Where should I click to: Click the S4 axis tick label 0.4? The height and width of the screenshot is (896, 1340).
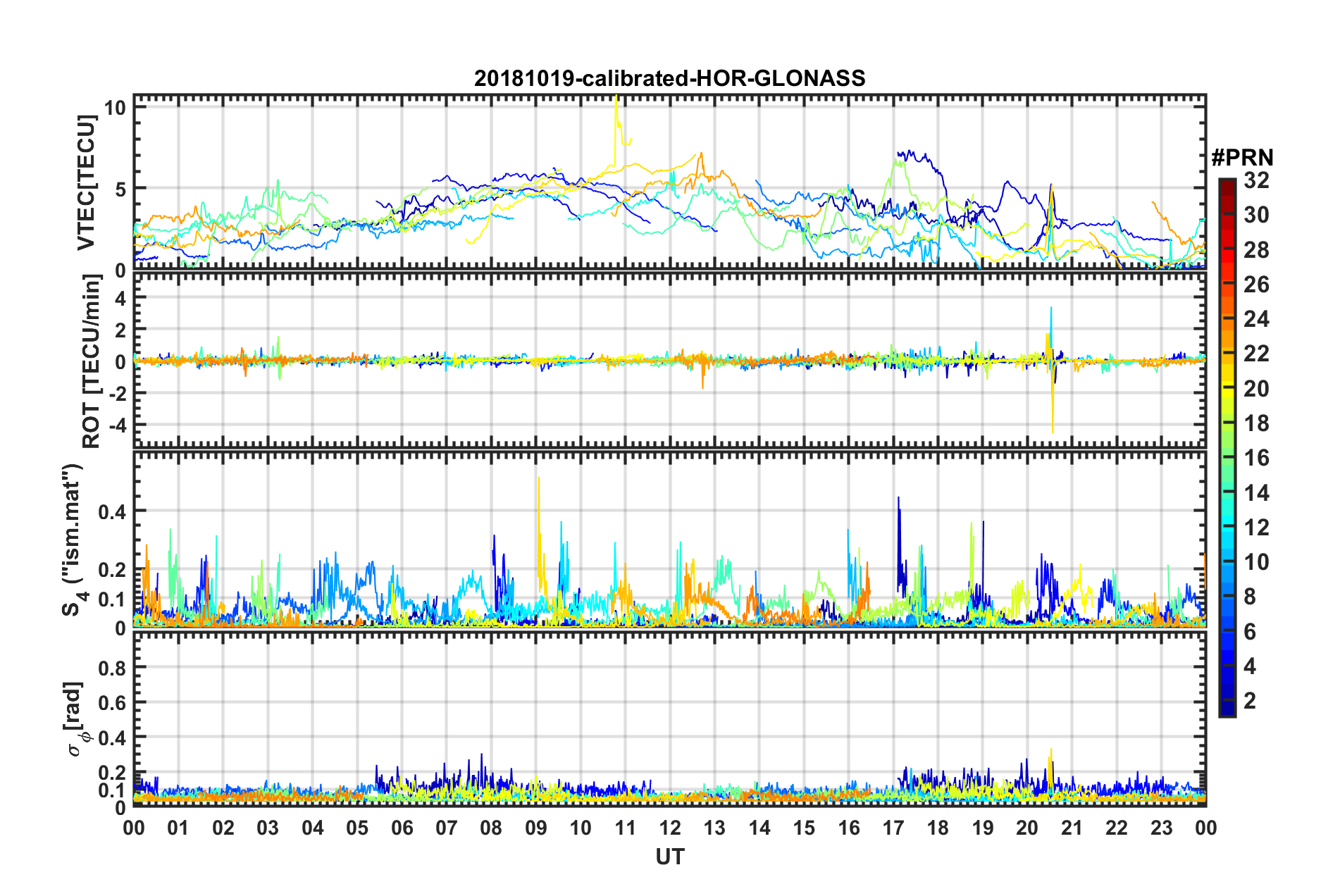point(112,511)
